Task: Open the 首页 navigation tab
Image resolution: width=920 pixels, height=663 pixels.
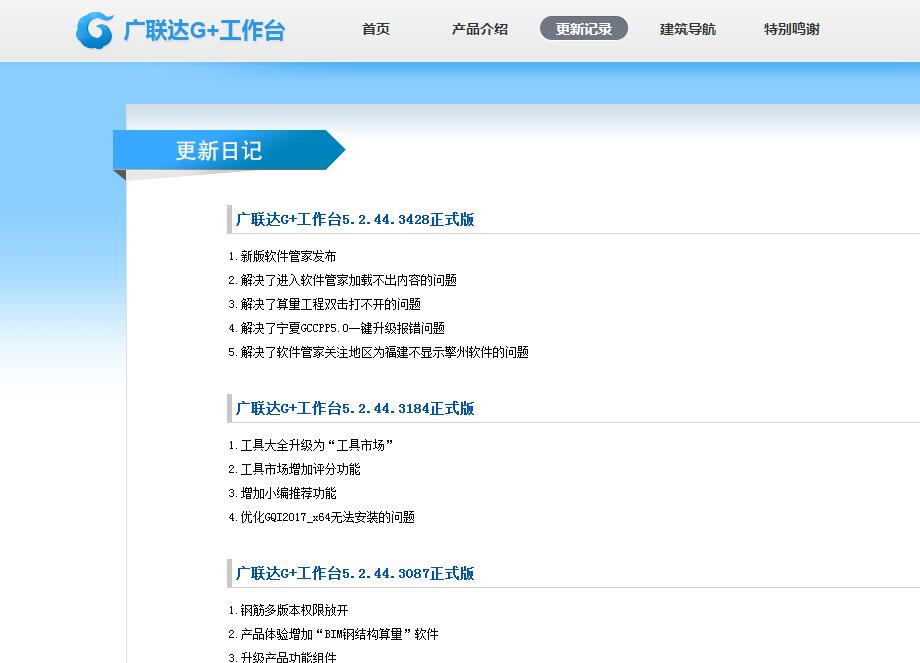Action: point(376,29)
